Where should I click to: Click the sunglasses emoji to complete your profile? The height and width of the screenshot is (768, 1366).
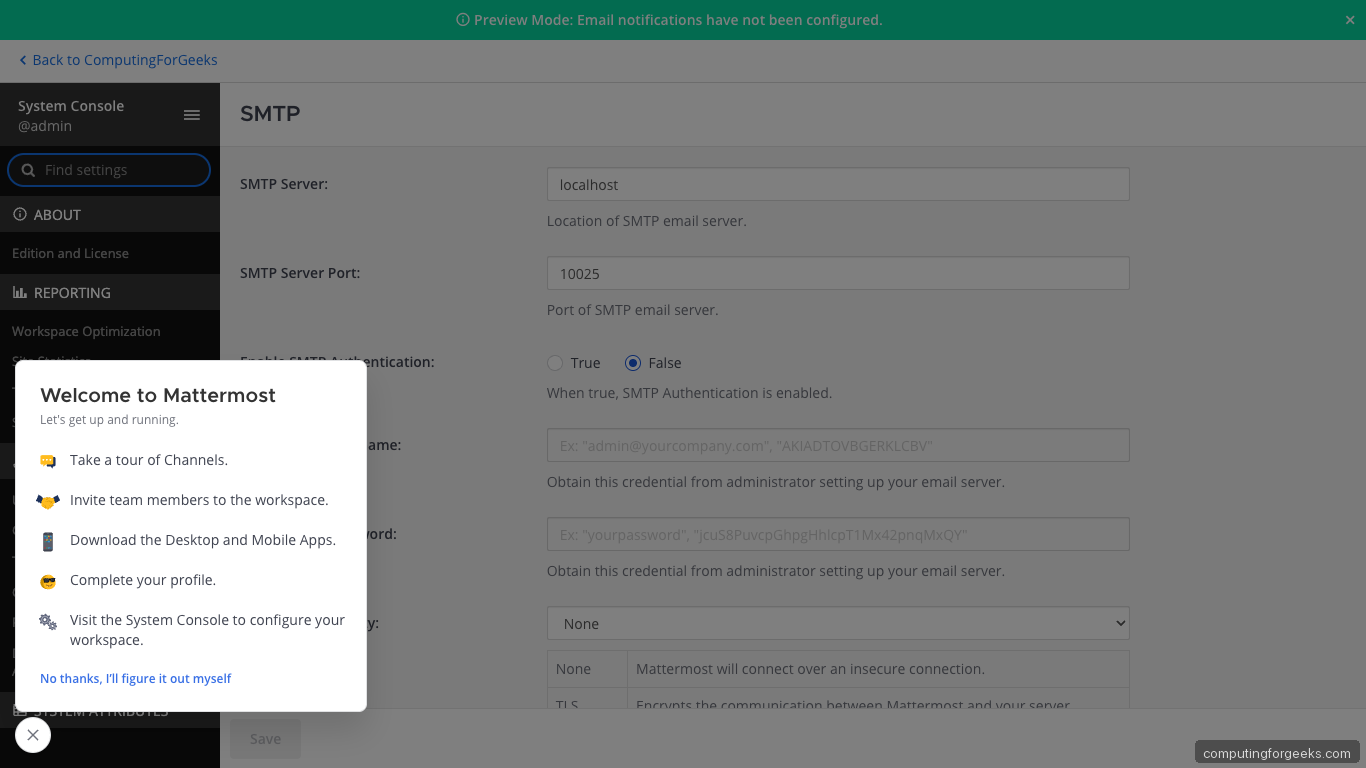[x=47, y=580]
